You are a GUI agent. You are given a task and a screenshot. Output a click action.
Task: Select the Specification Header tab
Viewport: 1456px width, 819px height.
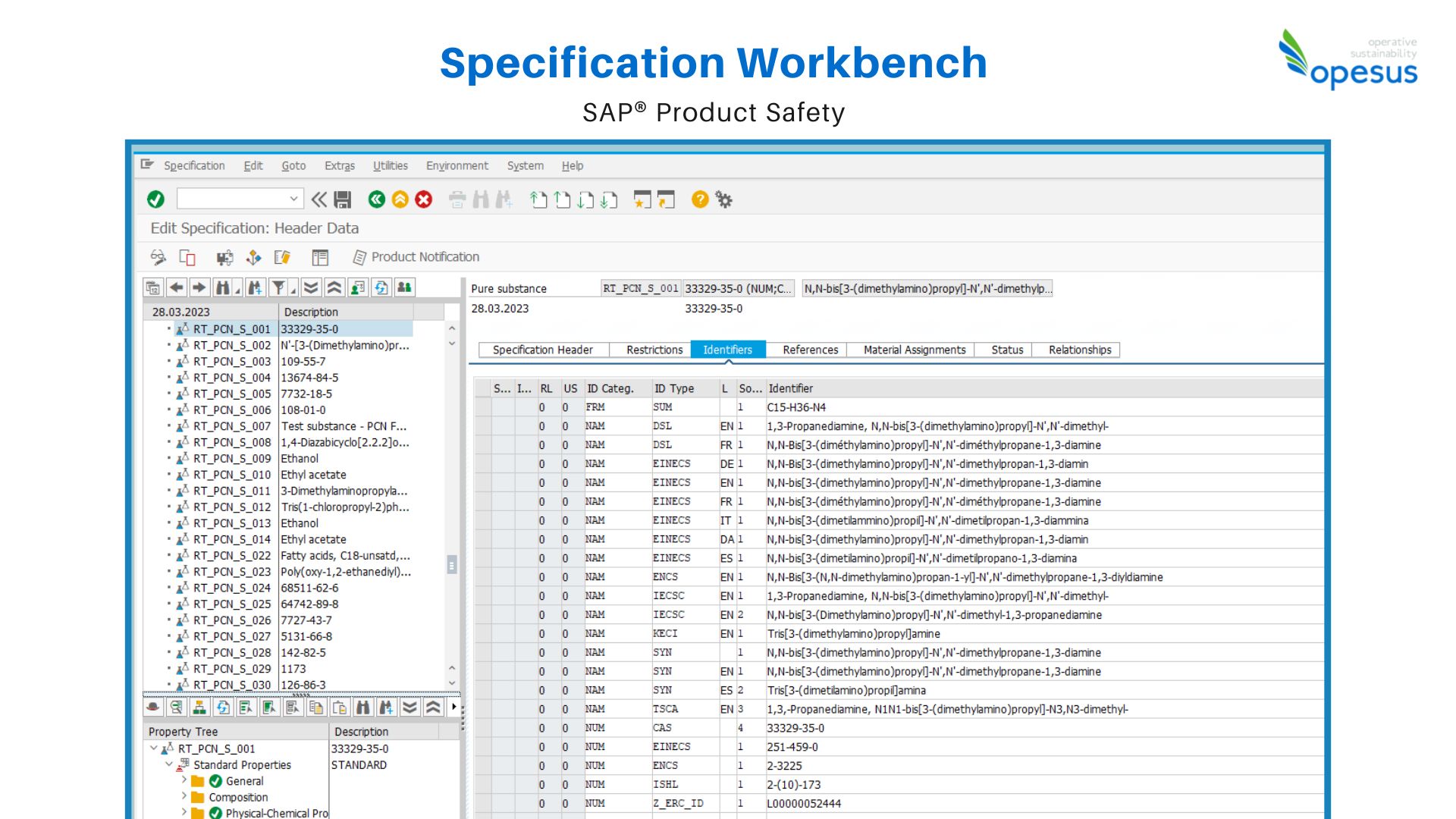tap(541, 350)
